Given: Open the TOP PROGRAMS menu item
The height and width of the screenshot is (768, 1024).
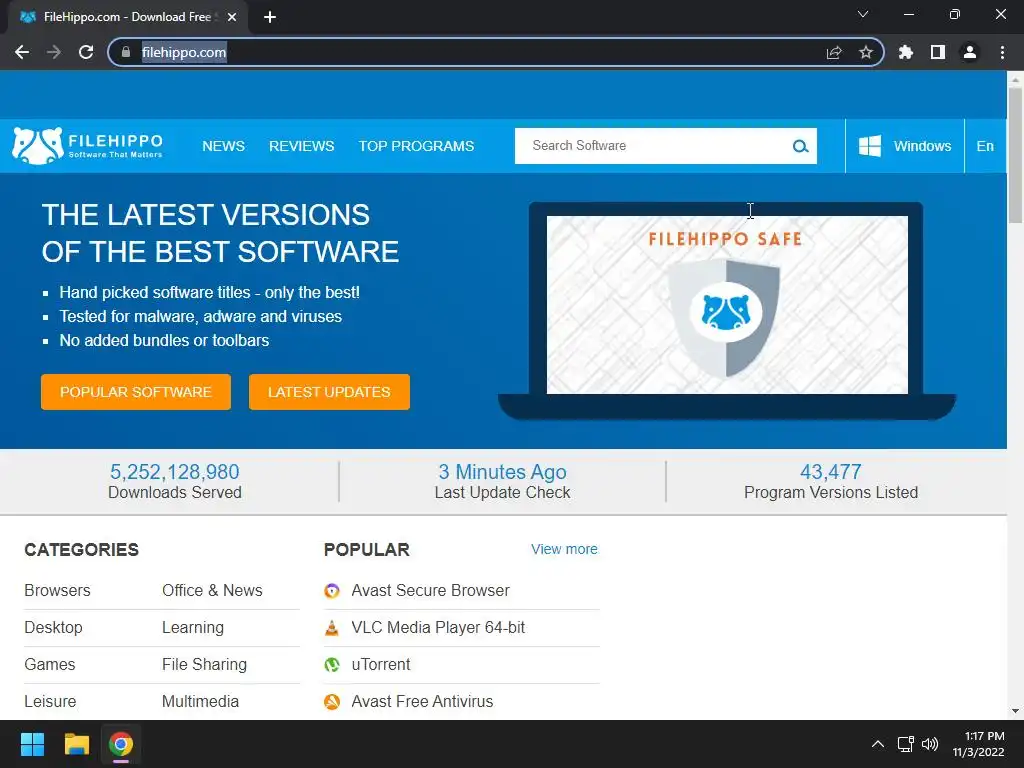Looking at the screenshot, I should (x=416, y=146).
